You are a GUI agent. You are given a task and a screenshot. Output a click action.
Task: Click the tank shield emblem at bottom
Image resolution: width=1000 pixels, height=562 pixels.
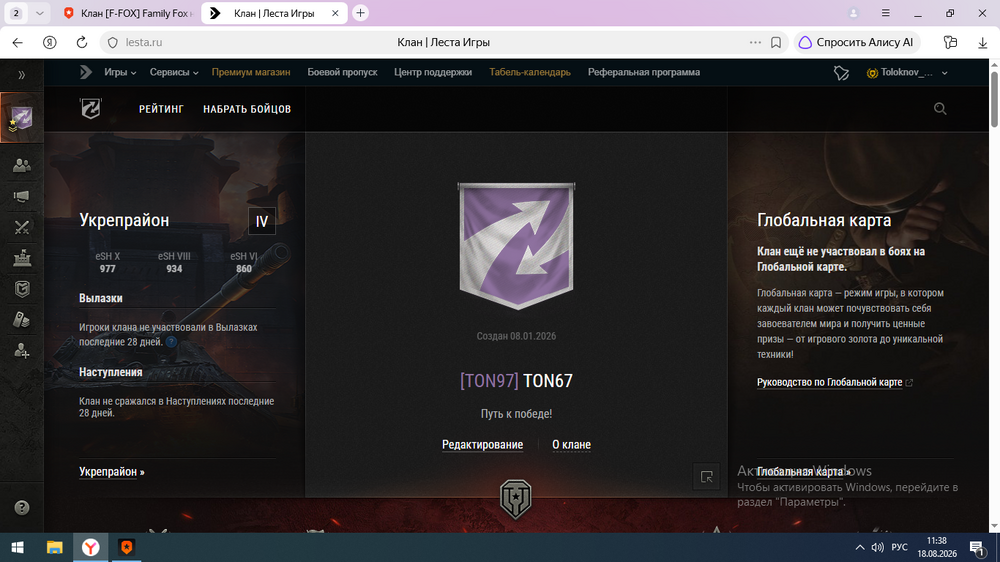pos(516,499)
